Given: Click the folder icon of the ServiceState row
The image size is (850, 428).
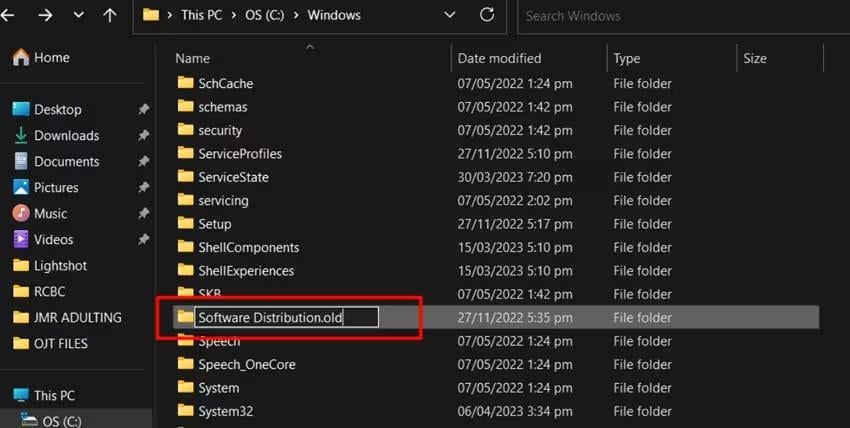Looking at the screenshot, I should pos(185,176).
